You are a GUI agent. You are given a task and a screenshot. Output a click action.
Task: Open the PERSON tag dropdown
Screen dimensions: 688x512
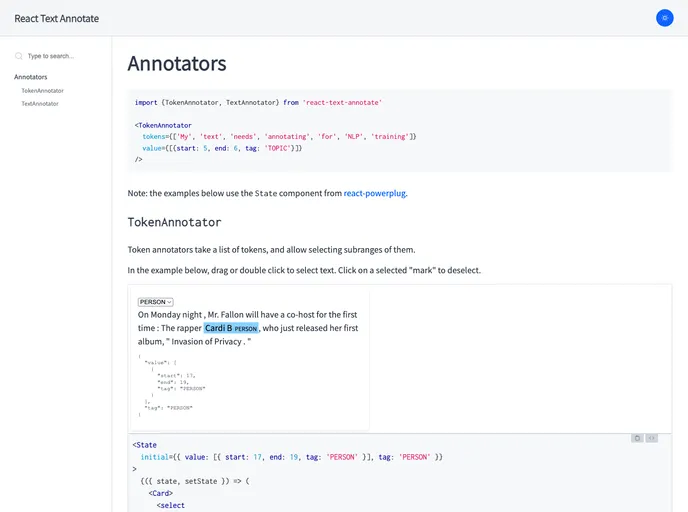point(156,302)
